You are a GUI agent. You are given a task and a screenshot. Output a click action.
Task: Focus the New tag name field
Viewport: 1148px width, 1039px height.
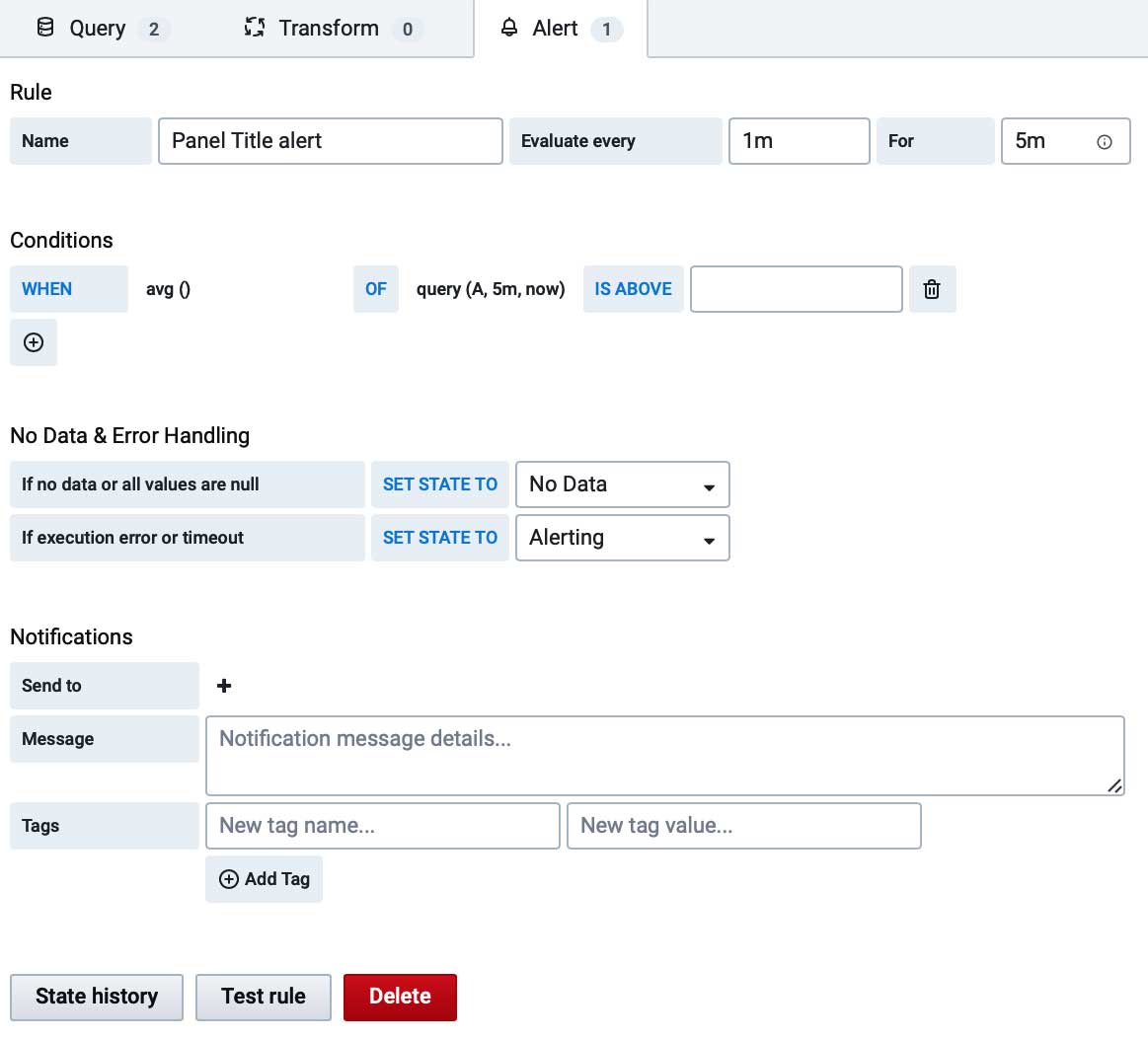tap(382, 826)
